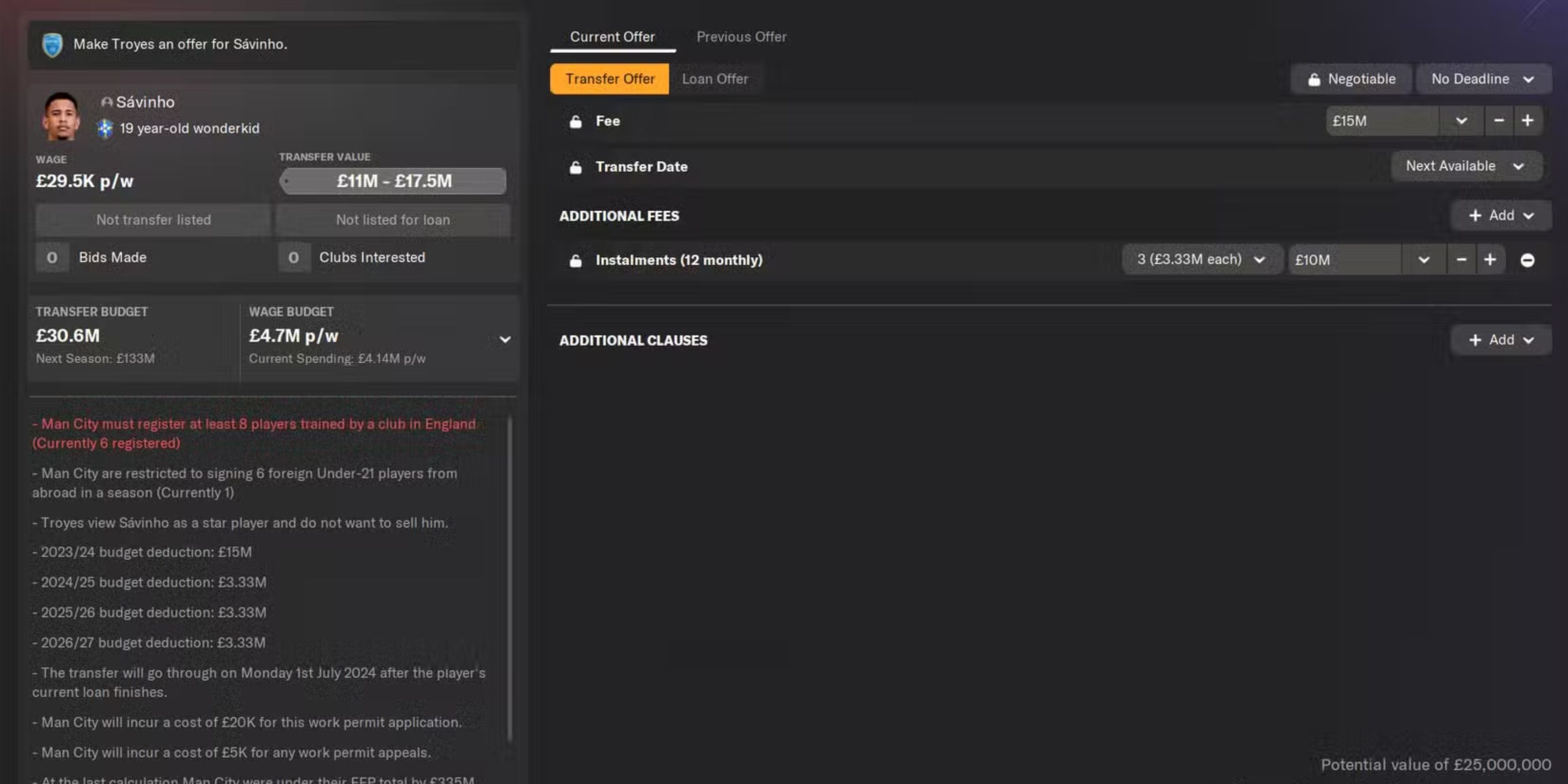The width and height of the screenshot is (1568, 784).
Task: Click the profile icon beside Sávinho's name
Action: point(107,102)
